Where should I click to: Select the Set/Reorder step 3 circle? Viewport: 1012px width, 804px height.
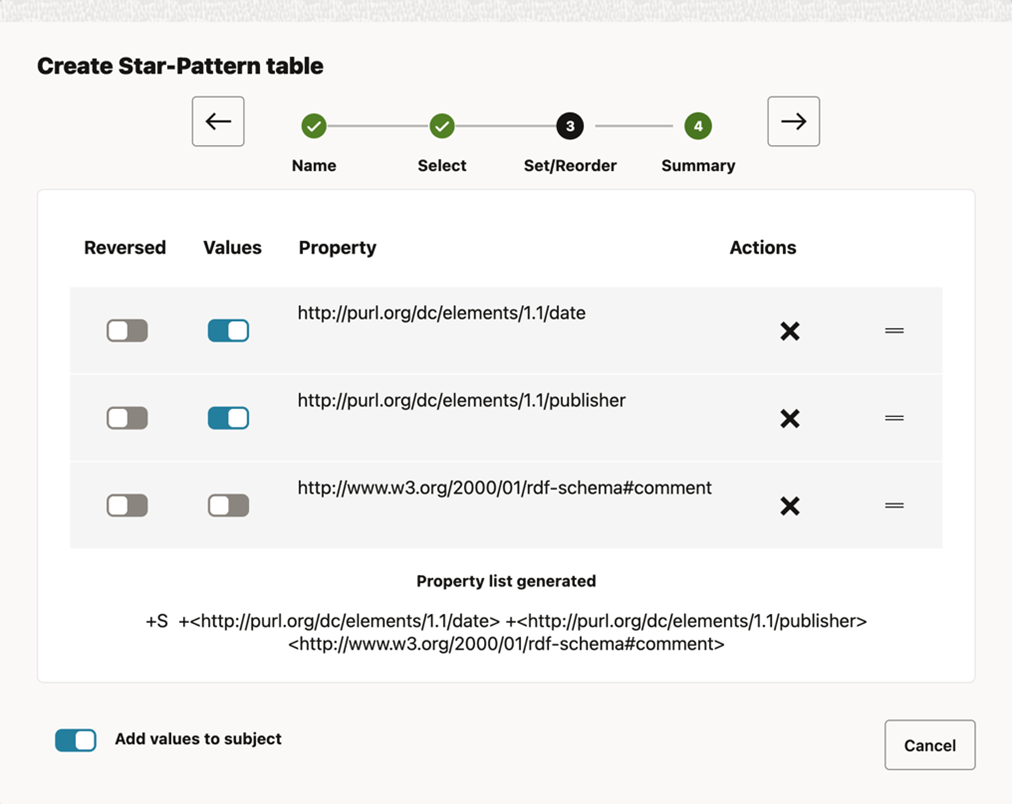570,127
